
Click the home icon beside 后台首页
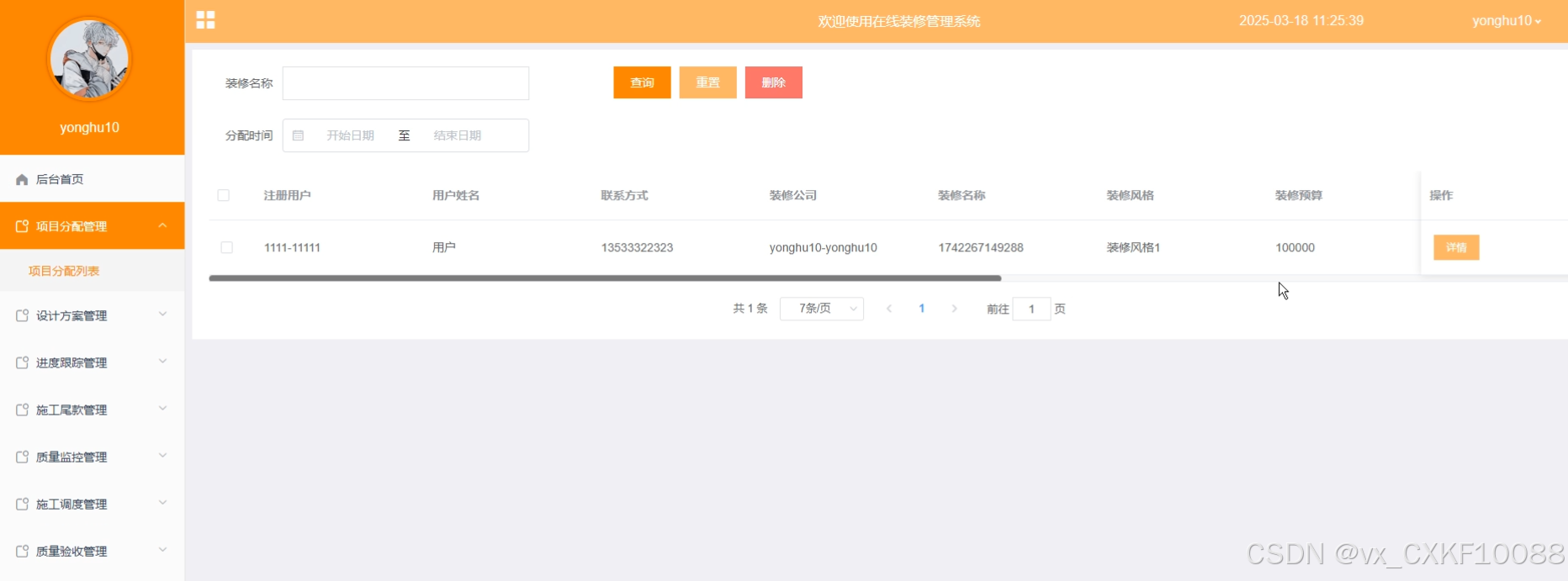(22, 179)
